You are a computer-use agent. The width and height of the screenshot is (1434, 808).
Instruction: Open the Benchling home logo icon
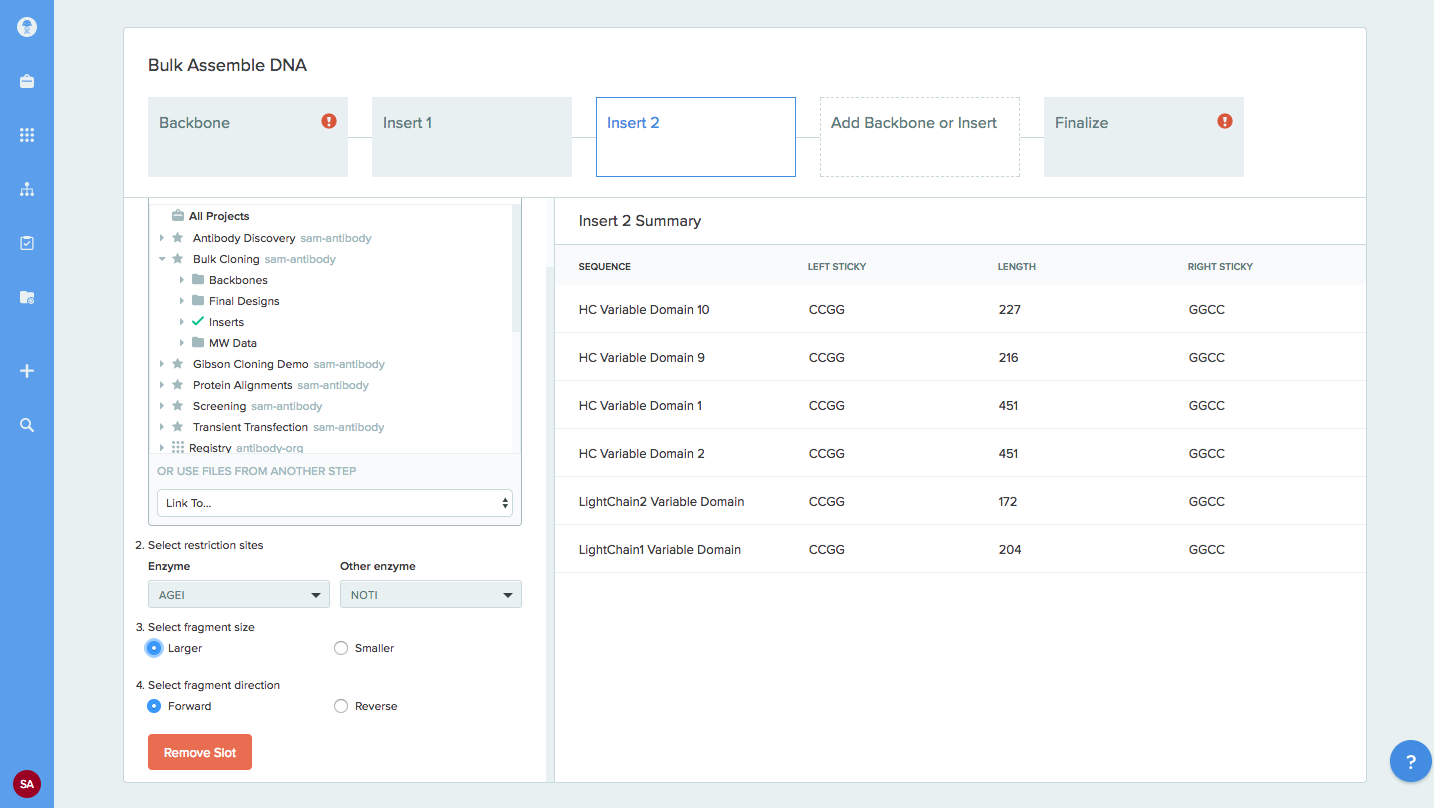click(x=27, y=27)
